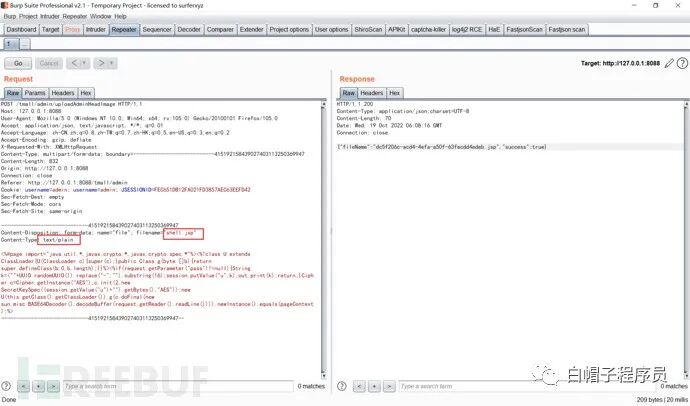Click the JSON fileName response body line

tap(441, 147)
